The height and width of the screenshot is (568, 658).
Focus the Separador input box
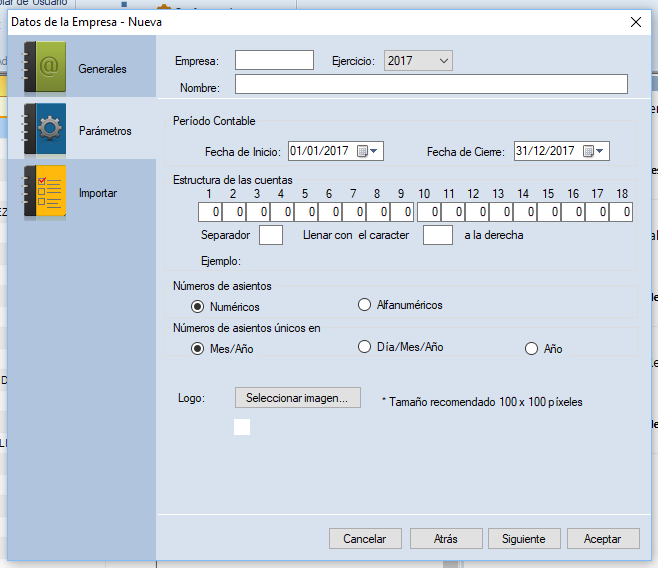pyautogui.click(x=271, y=235)
